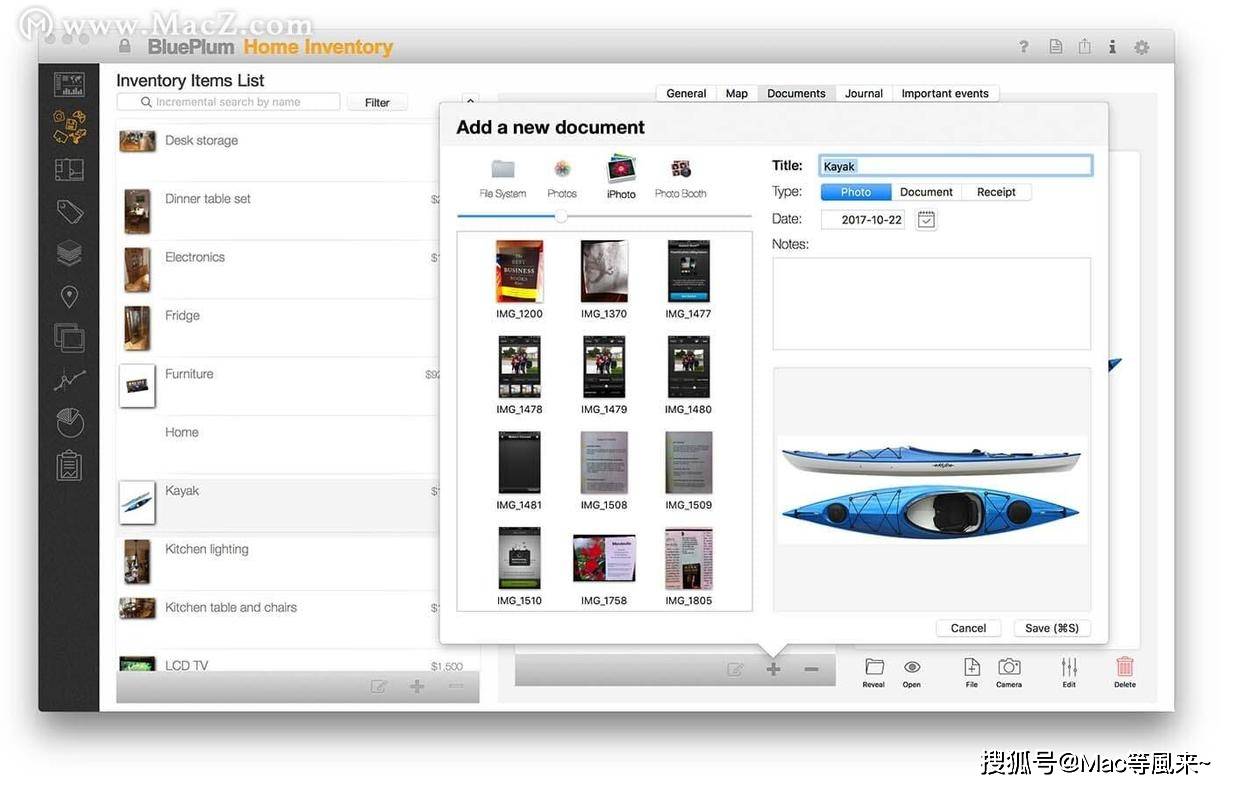Open settings via the gear icon
This screenshot has height=789, width=1240.
pyautogui.click(x=1141, y=47)
